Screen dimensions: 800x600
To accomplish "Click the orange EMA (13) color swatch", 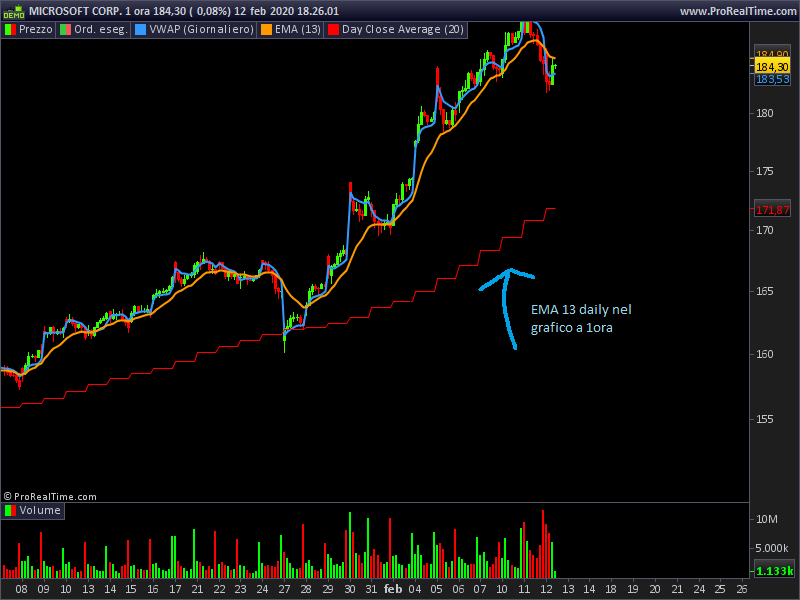I will (x=266, y=30).
